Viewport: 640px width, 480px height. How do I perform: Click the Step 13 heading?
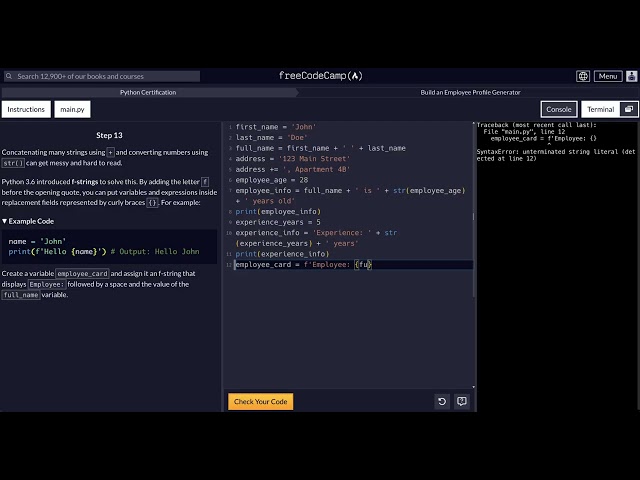pos(109,136)
